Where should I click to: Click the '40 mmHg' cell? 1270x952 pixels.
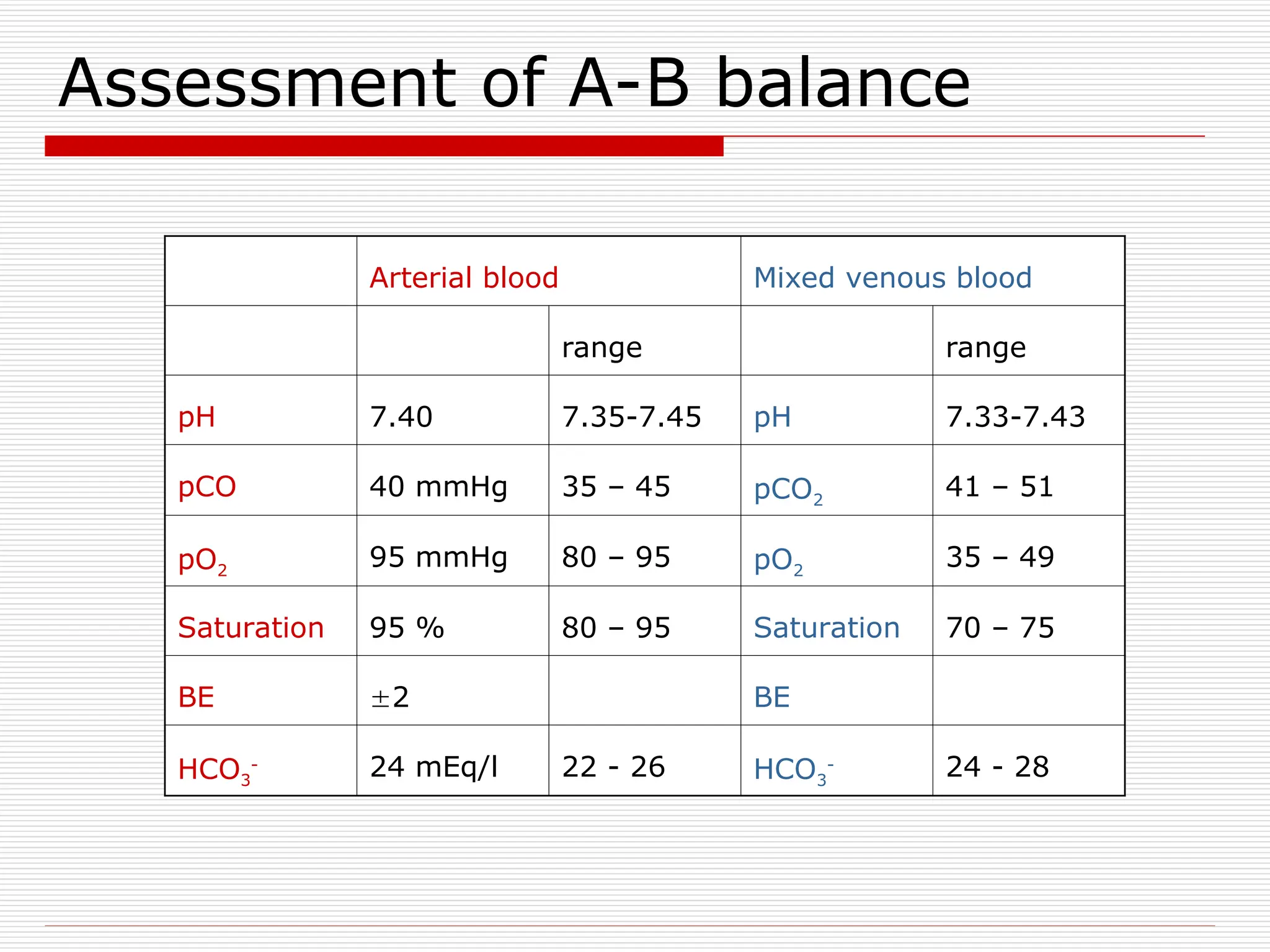tap(438, 487)
